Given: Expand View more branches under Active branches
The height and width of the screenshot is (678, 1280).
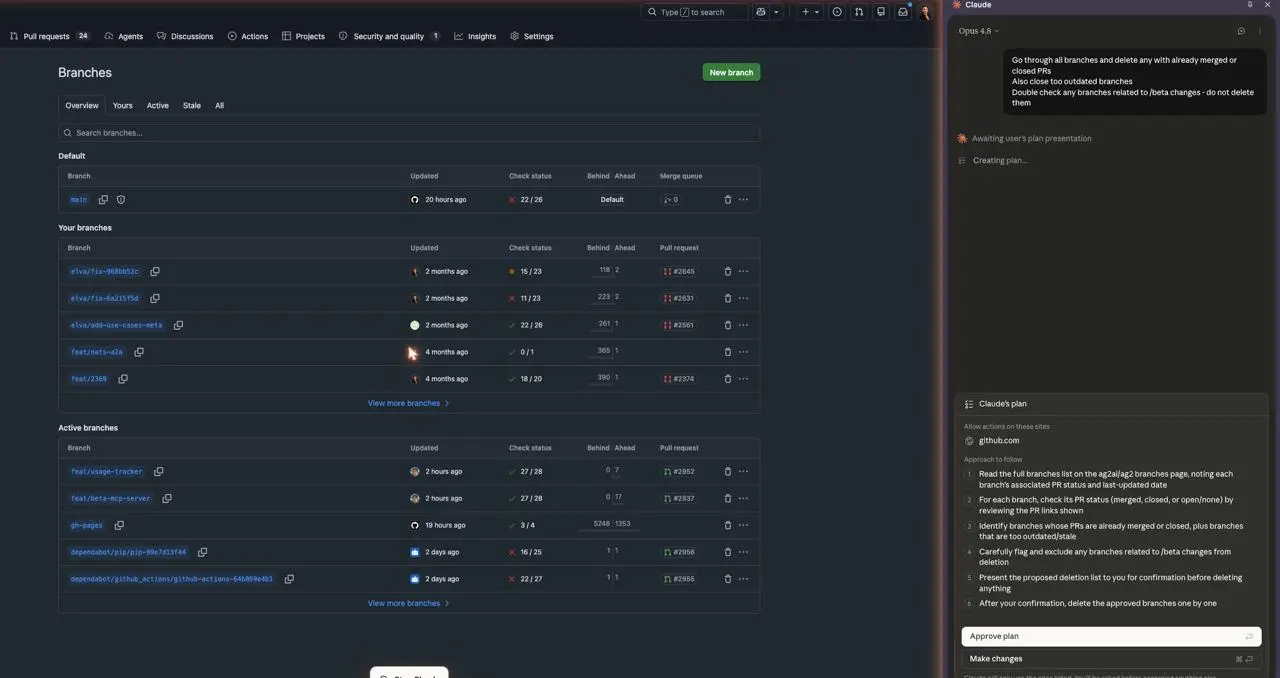Looking at the screenshot, I should [408, 603].
